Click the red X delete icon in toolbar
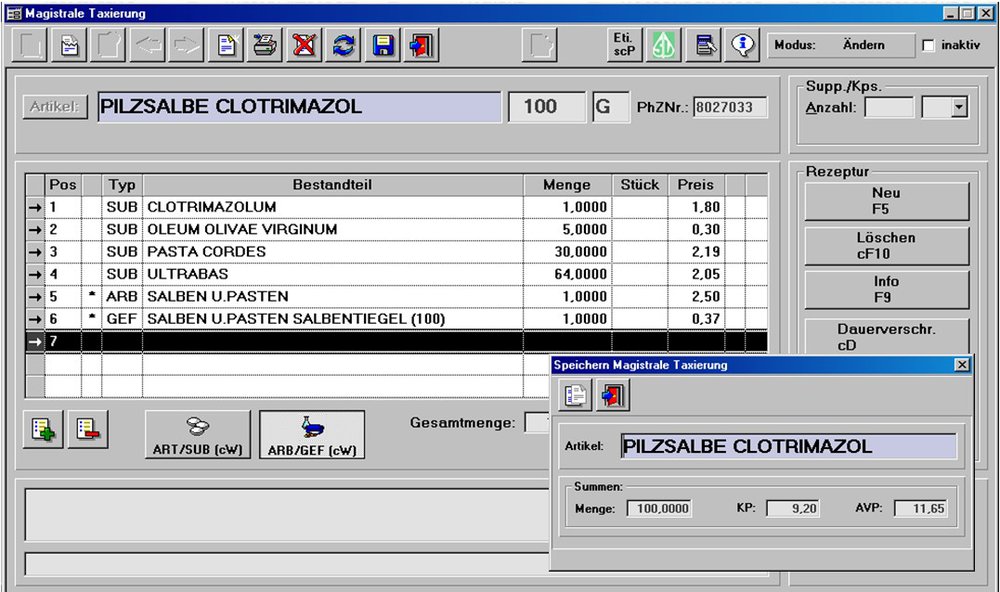1000x592 pixels. 304,46
